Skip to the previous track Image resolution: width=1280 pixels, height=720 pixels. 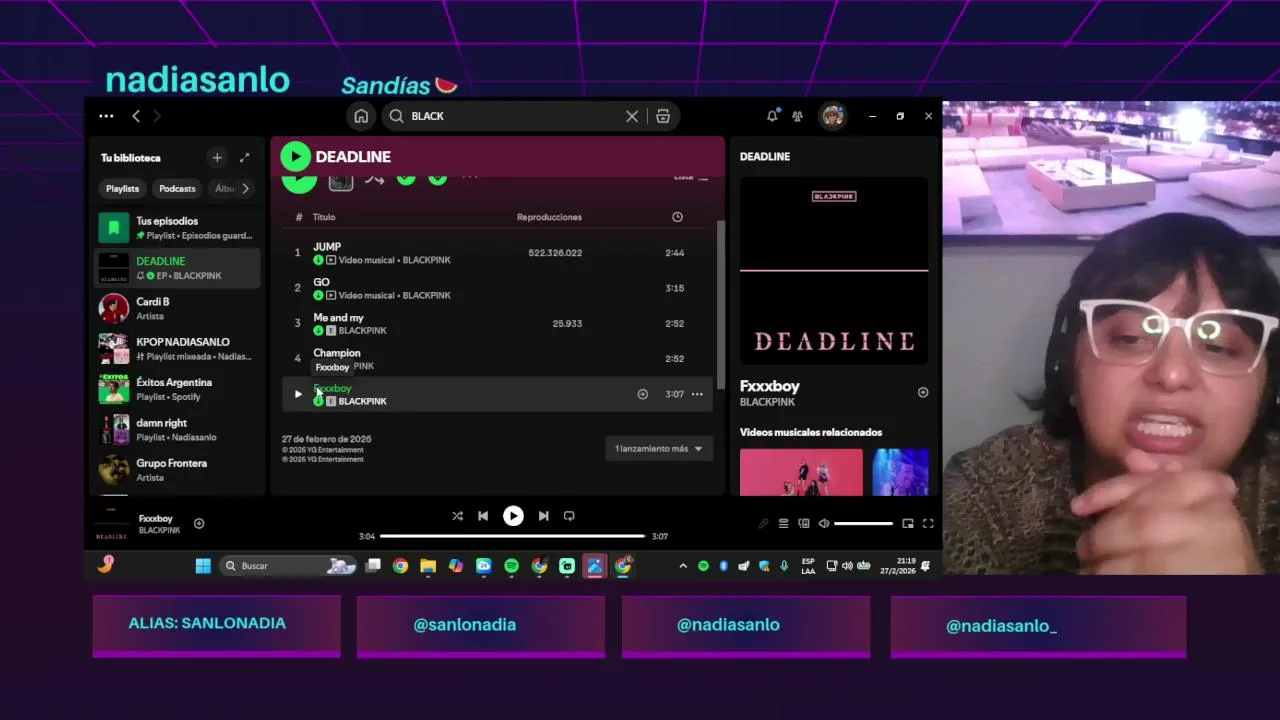click(x=483, y=516)
